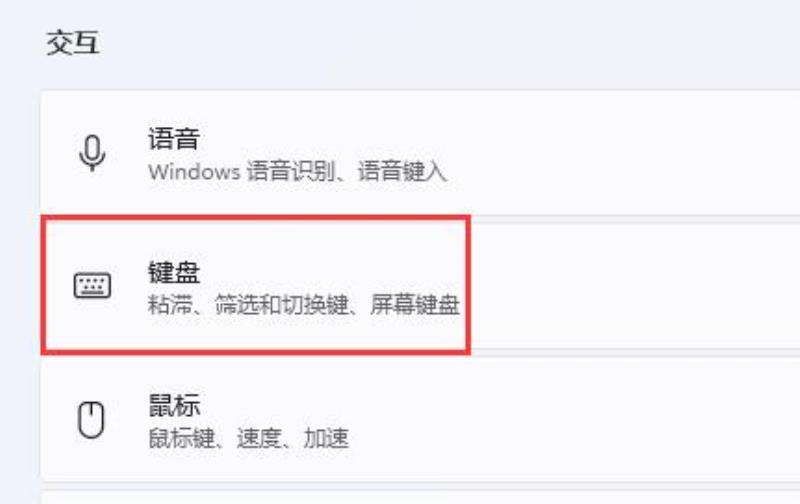The width and height of the screenshot is (800, 504).
Task: Open the 语音 settings title
Action: point(173,138)
